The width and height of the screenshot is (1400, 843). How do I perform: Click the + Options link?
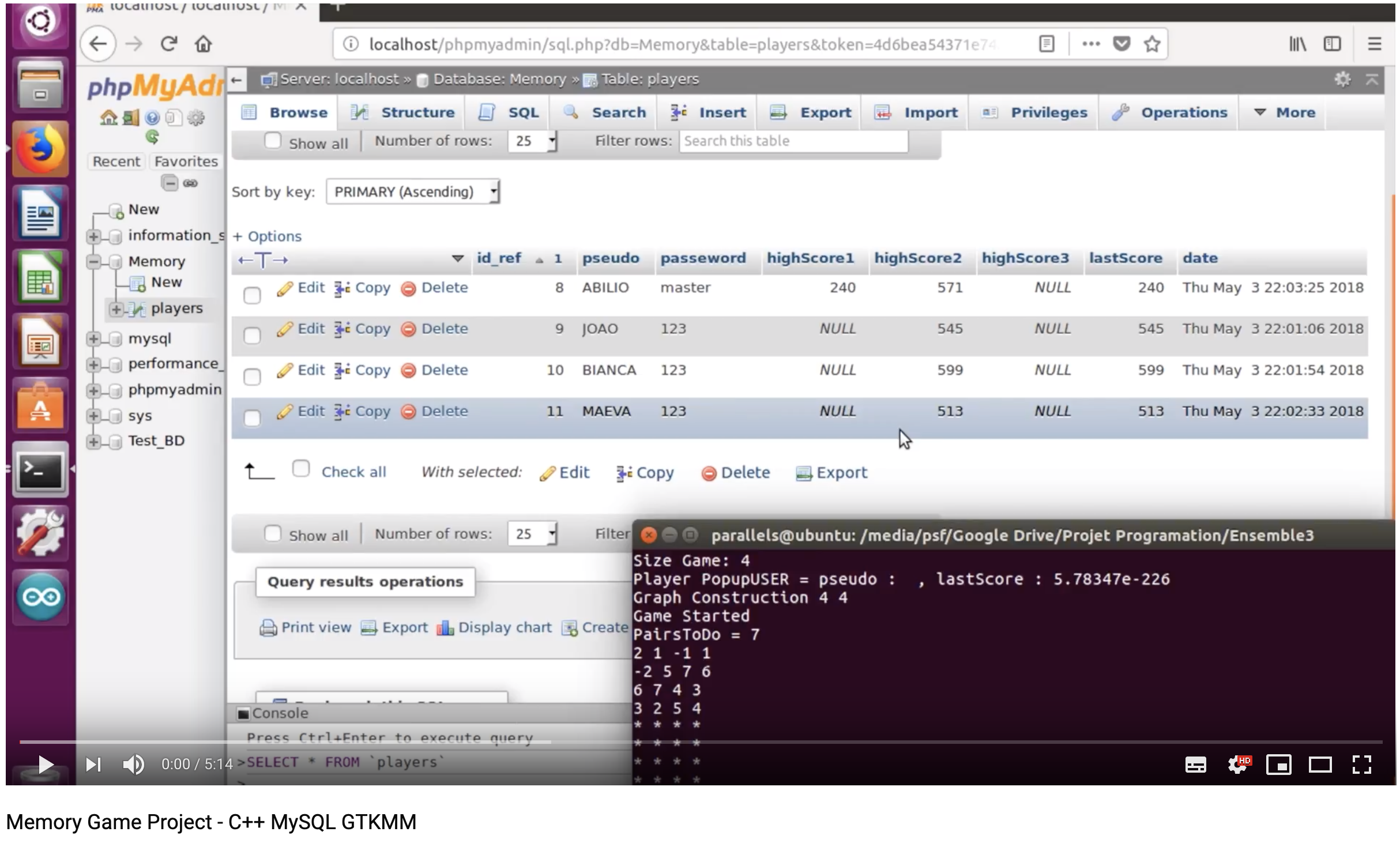tap(266, 236)
